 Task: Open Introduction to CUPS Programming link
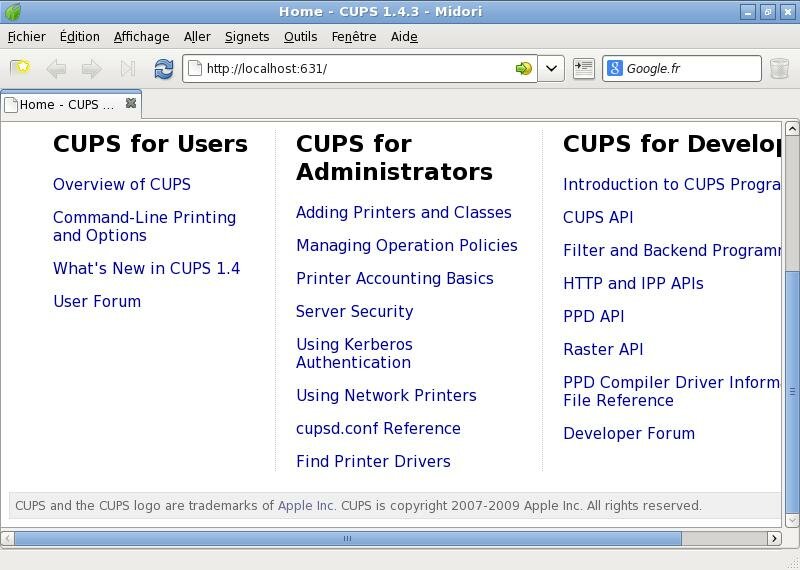672,184
